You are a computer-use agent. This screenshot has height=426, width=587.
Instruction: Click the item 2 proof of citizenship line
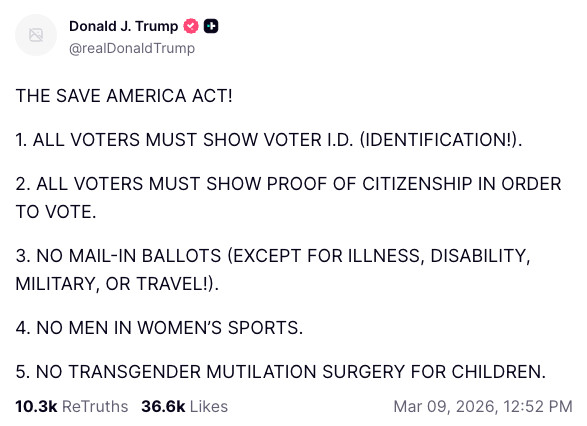(x=288, y=184)
